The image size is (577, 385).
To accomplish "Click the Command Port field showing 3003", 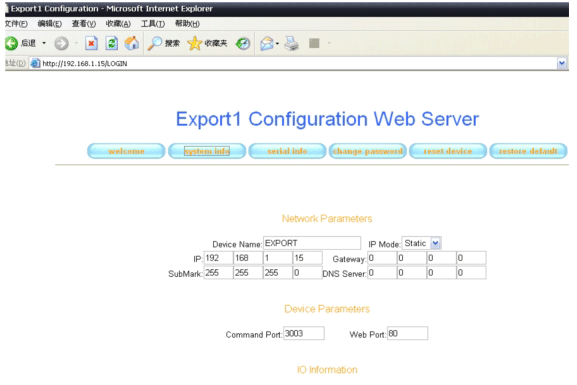I will coord(304,333).
